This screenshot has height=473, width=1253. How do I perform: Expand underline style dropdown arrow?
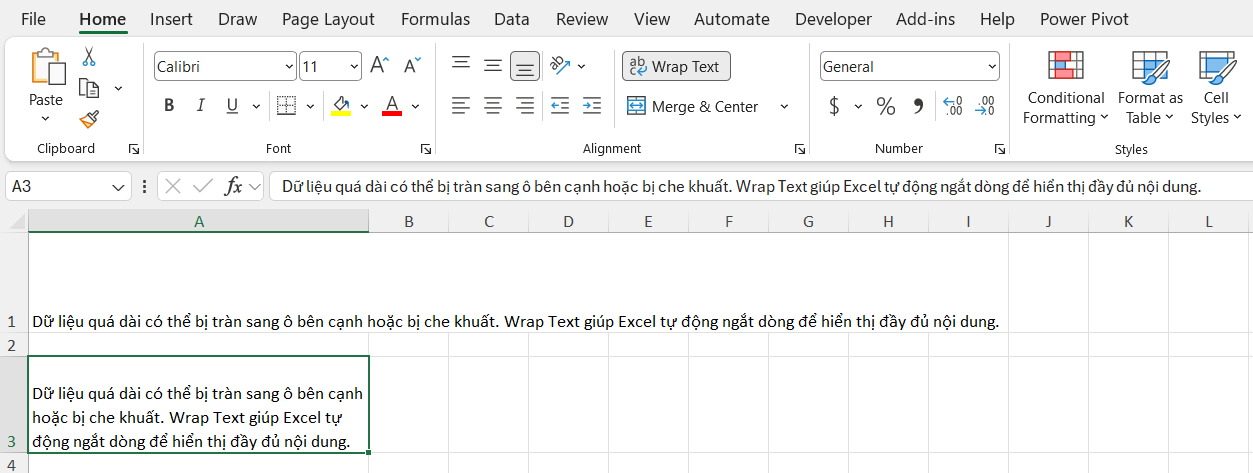pos(256,106)
